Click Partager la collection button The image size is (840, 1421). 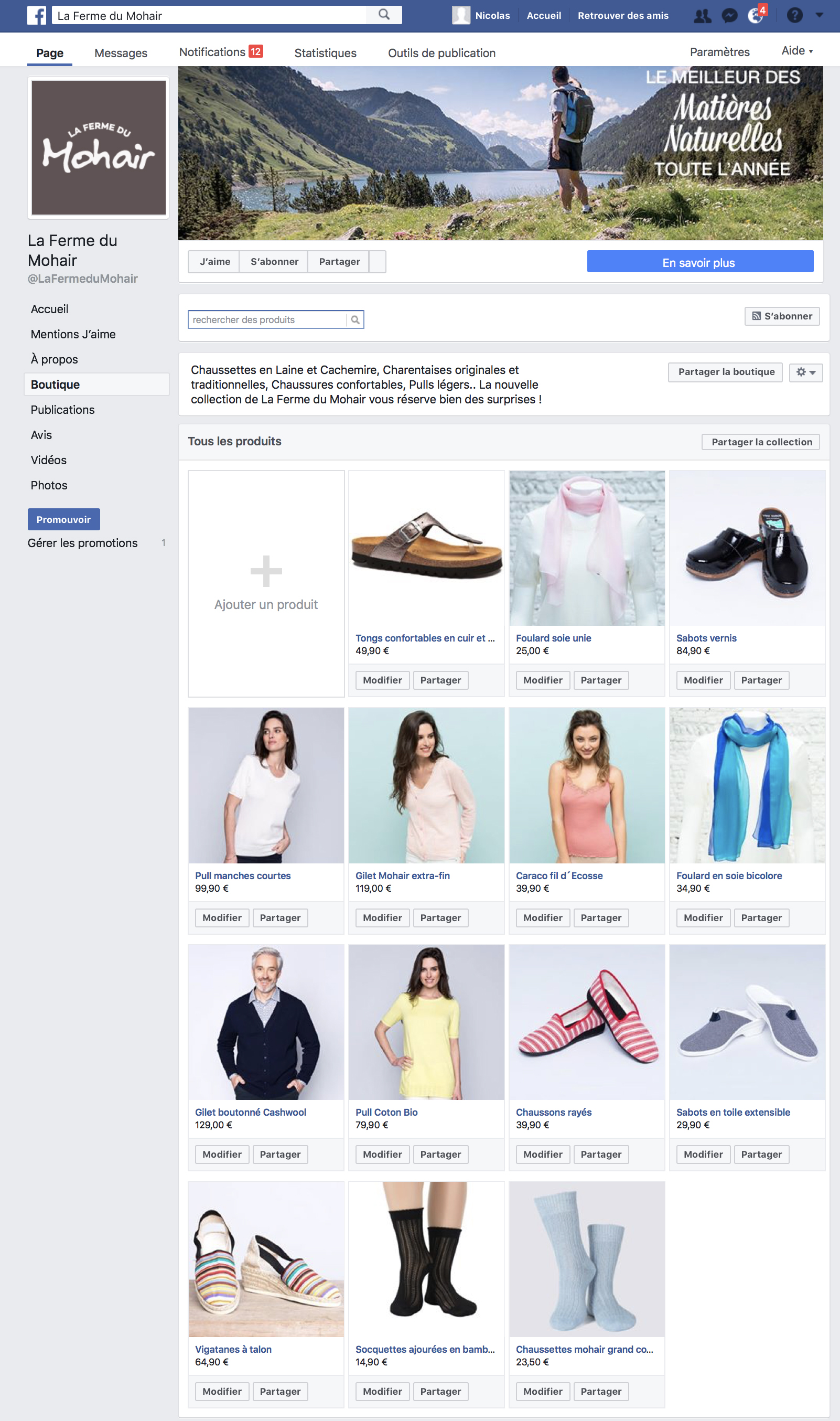tap(761, 442)
